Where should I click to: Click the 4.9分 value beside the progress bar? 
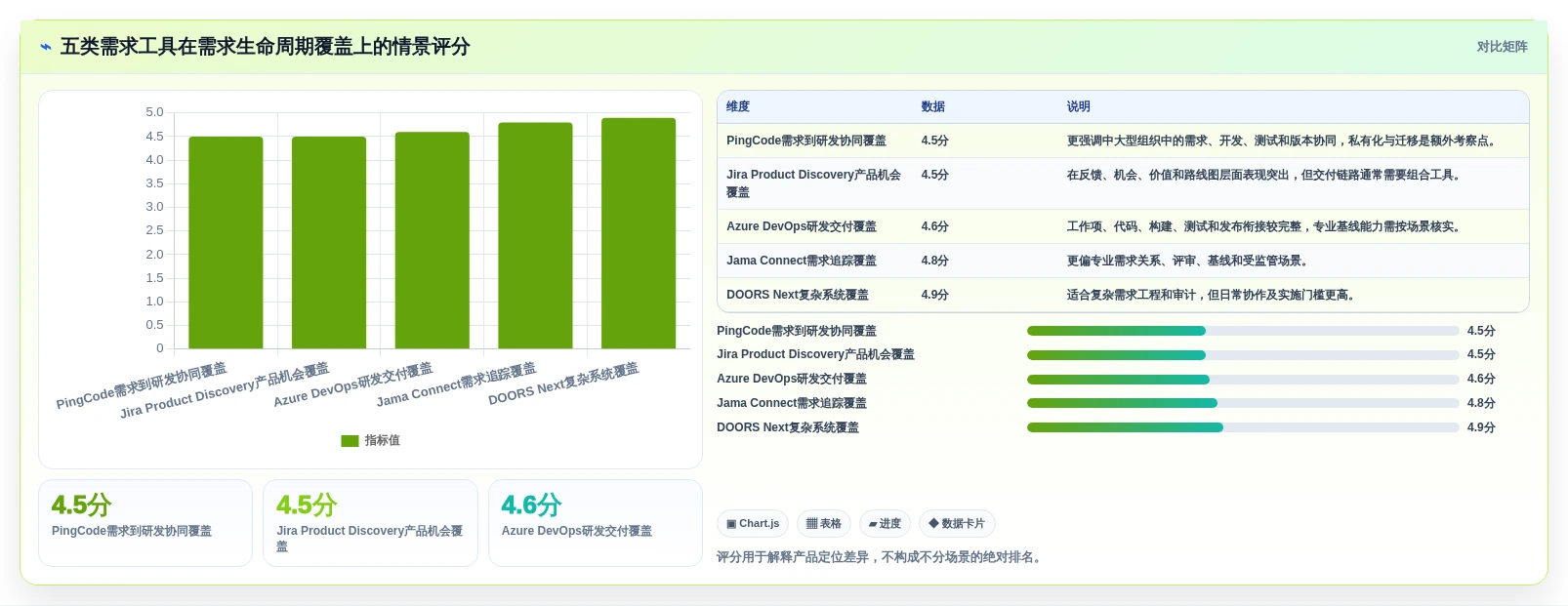point(1481,428)
